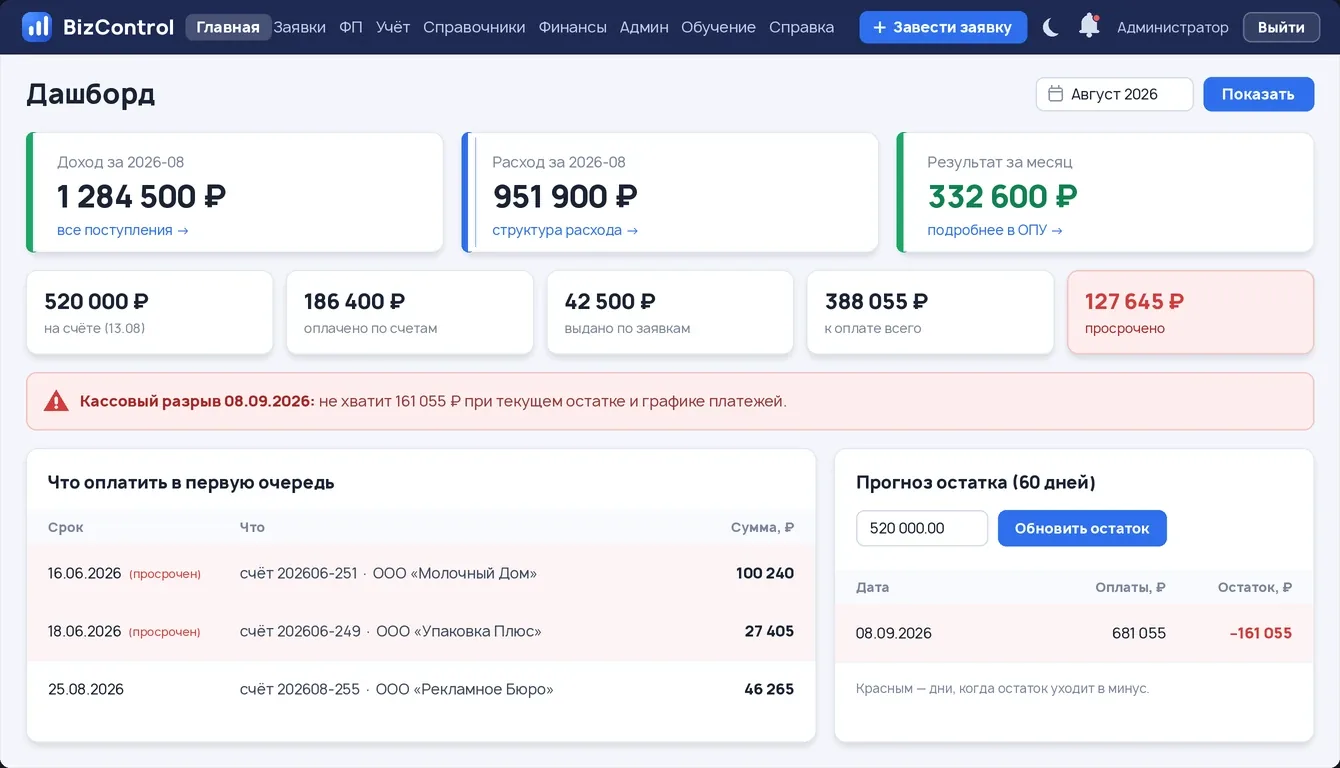
Task: Click the 25.08.2026 due date cell
Action: tap(86, 690)
